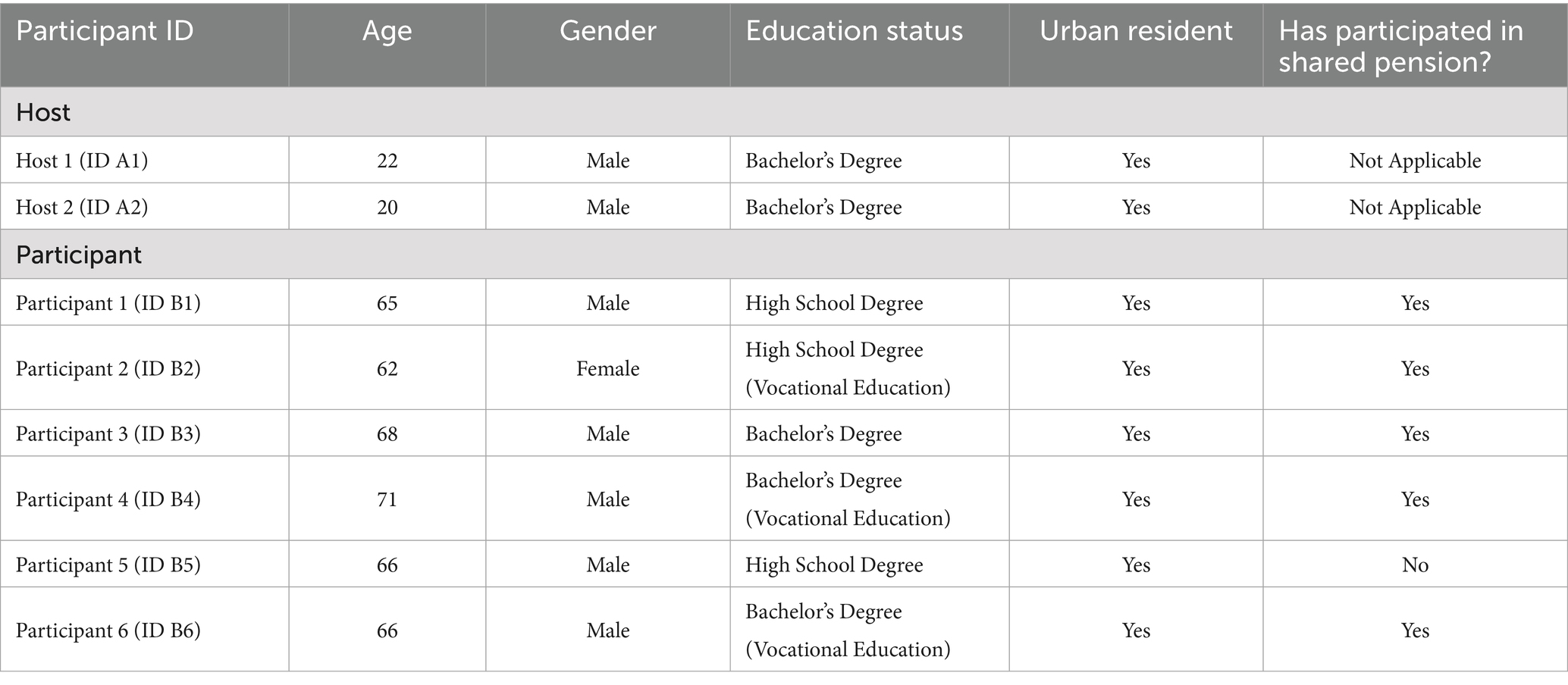Click the Participant 6 (ID B6) cell
This screenshot has height=685, width=1568.
point(108,630)
